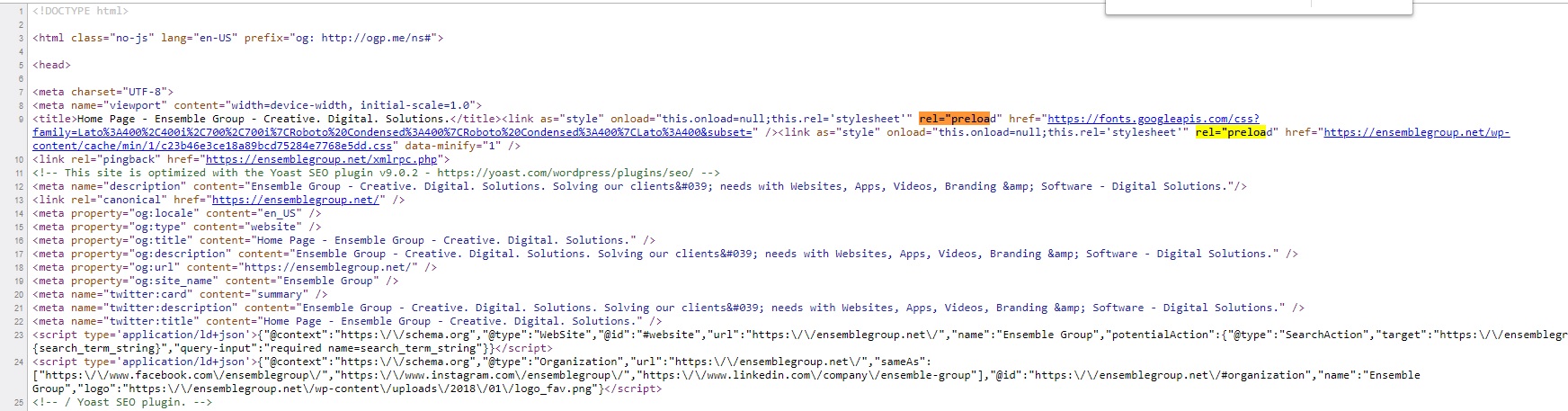Open the canonical https://ensemblegroup.net/ link
Viewport: 1568px width, 411px height.
[x=298, y=200]
